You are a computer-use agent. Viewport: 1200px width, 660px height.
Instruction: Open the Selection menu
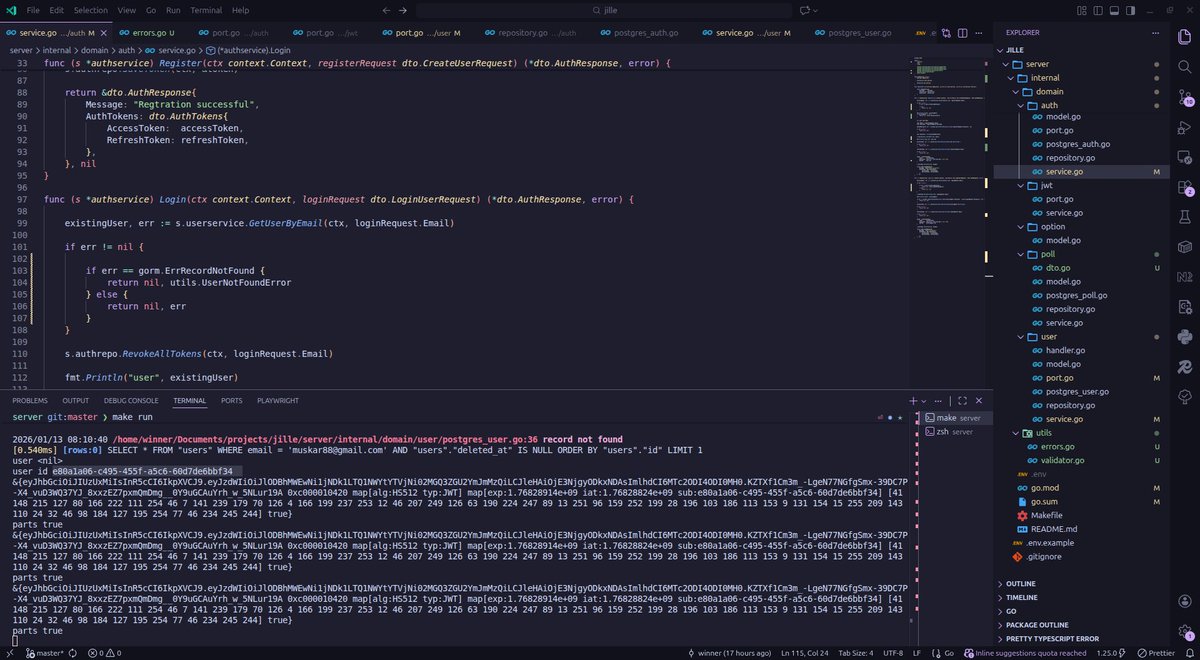point(91,10)
